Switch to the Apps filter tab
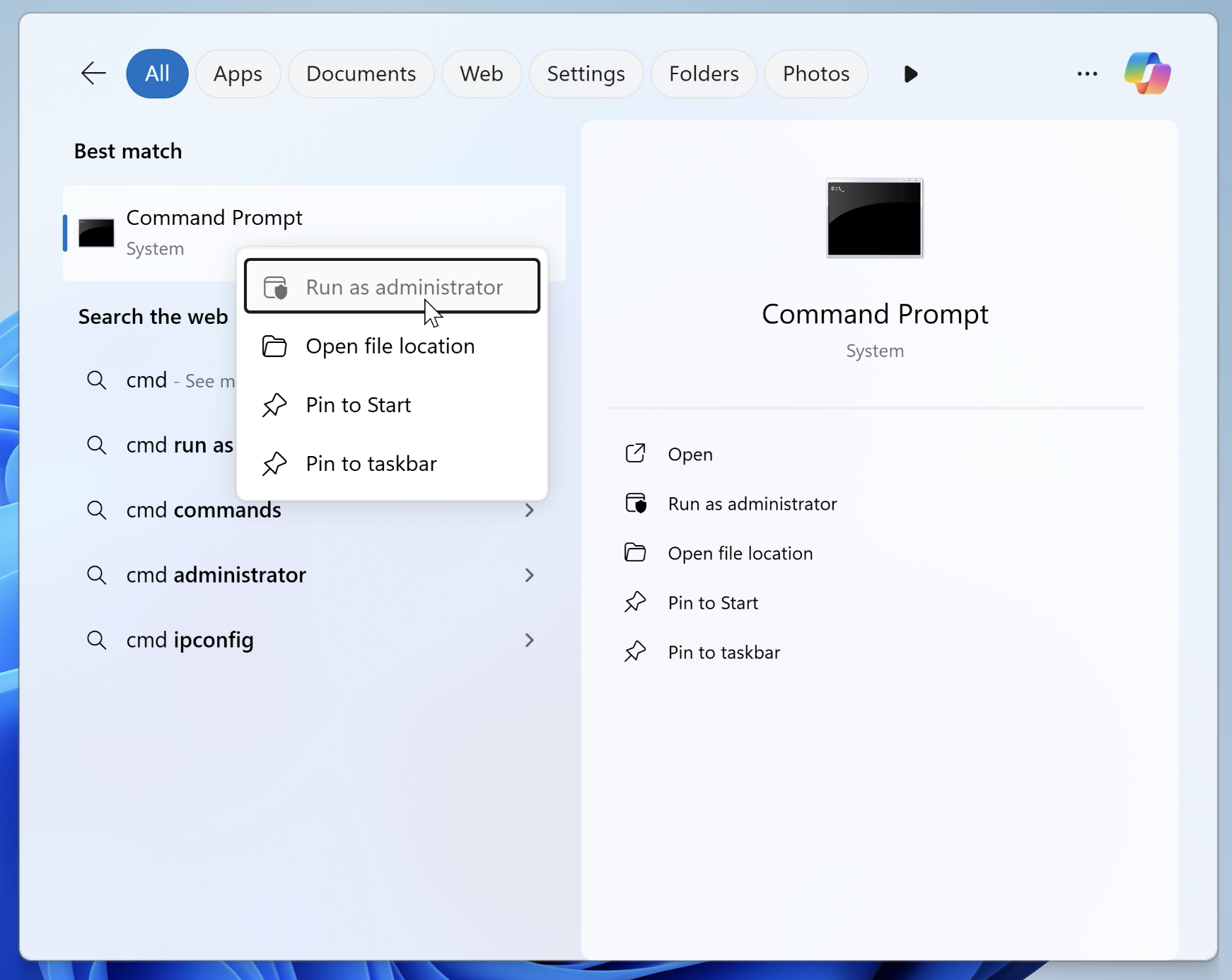 (238, 74)
